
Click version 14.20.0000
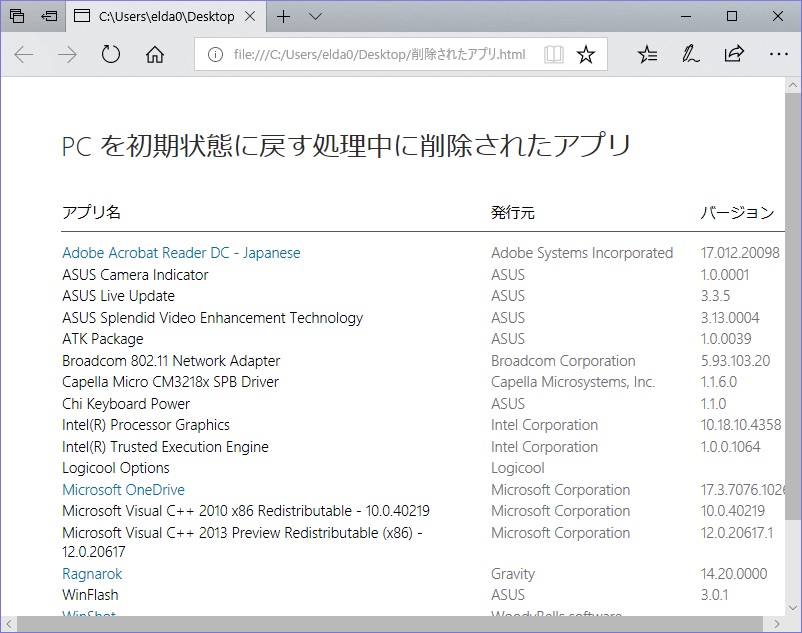pos(734,574)
